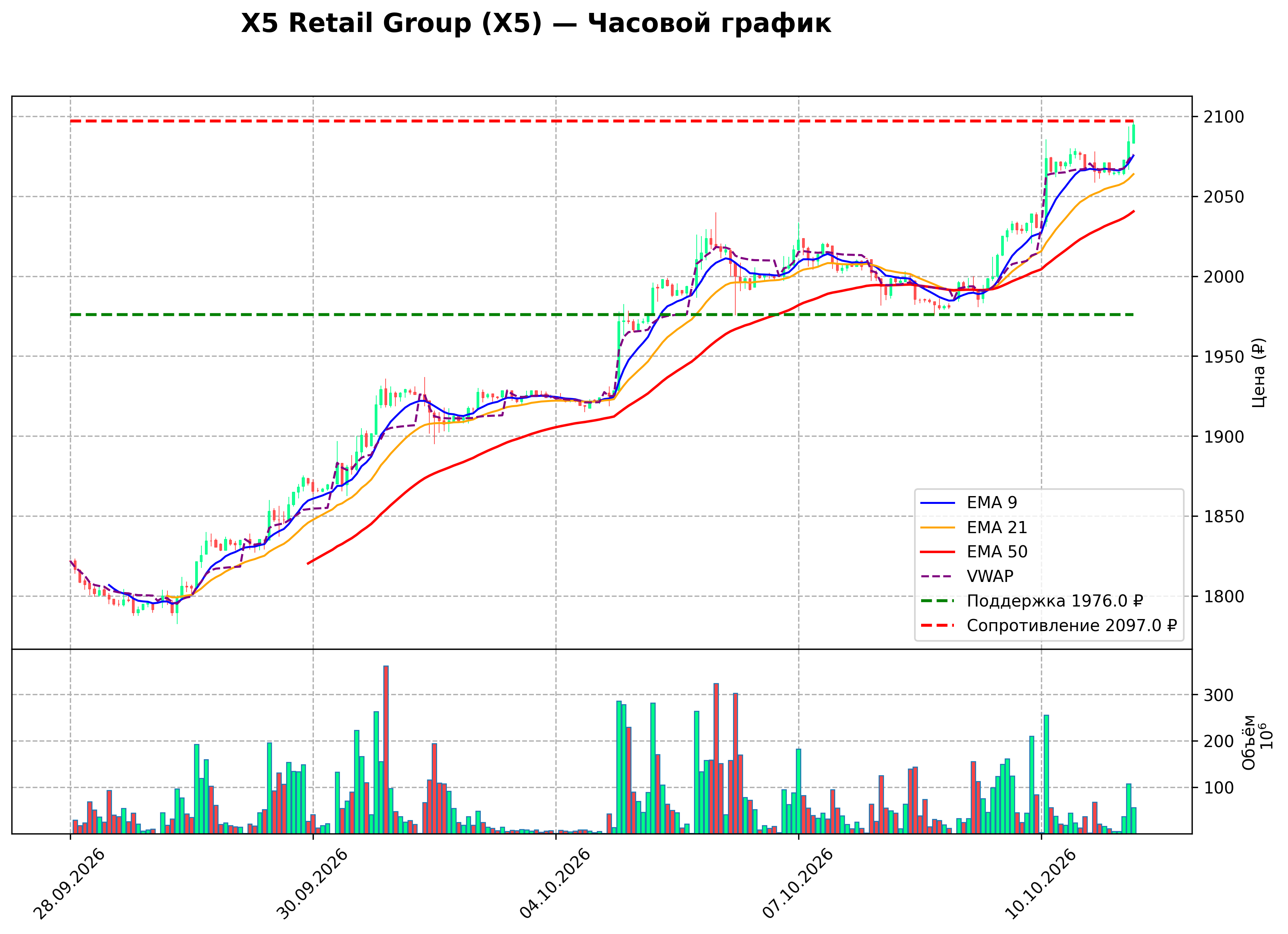This screenshot has height=934, width=1288.
Task: Click the price axis value 2000
Action: point(1224,277)
